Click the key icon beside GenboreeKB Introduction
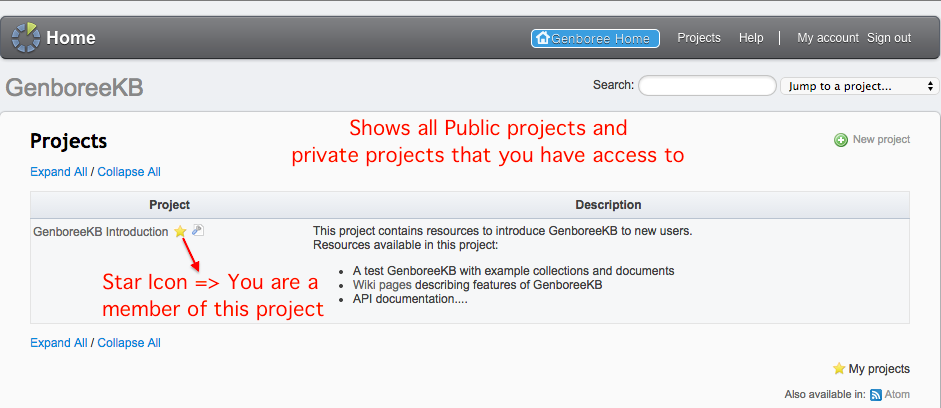The height and width of the screenshot is (408, 941). [197, 230]
